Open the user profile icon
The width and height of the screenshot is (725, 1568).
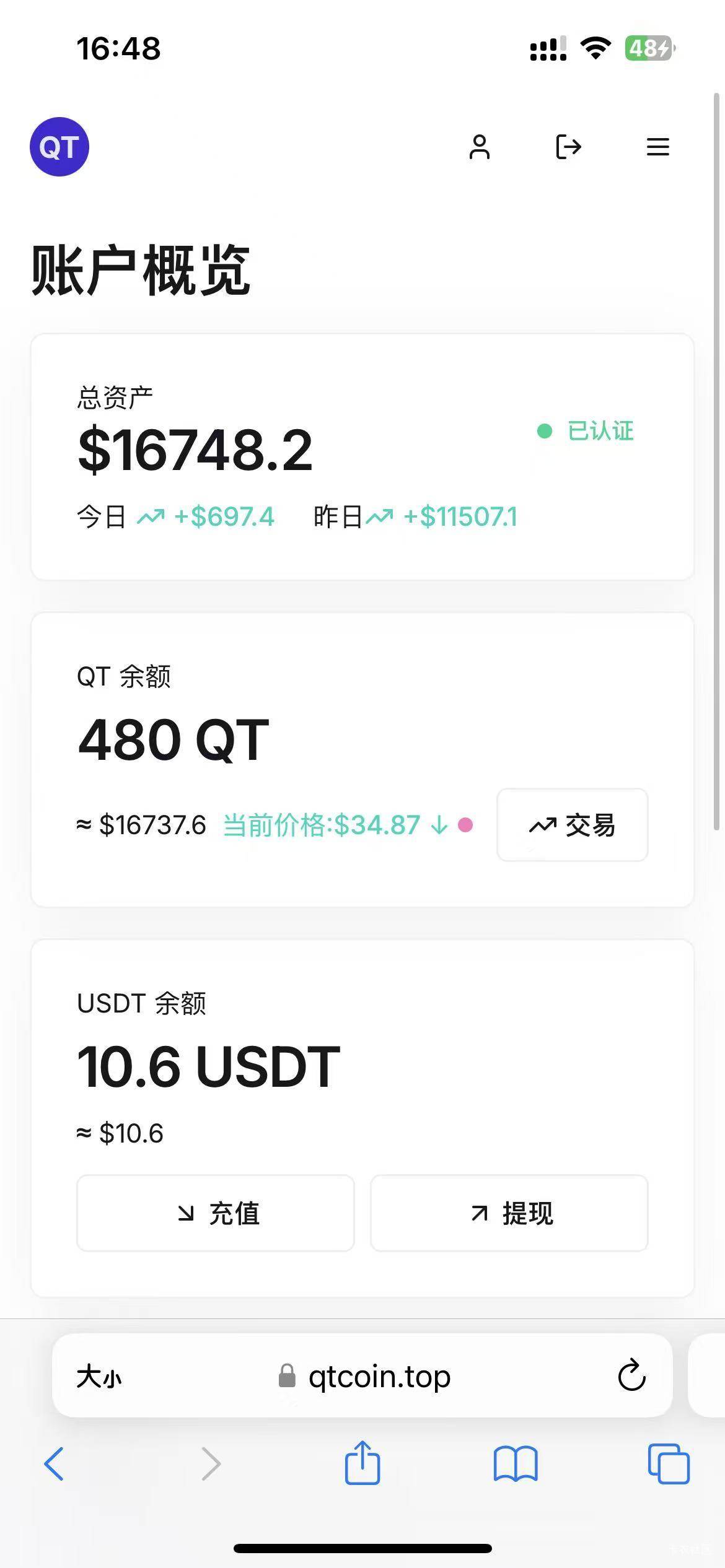[x=479, y=147]
